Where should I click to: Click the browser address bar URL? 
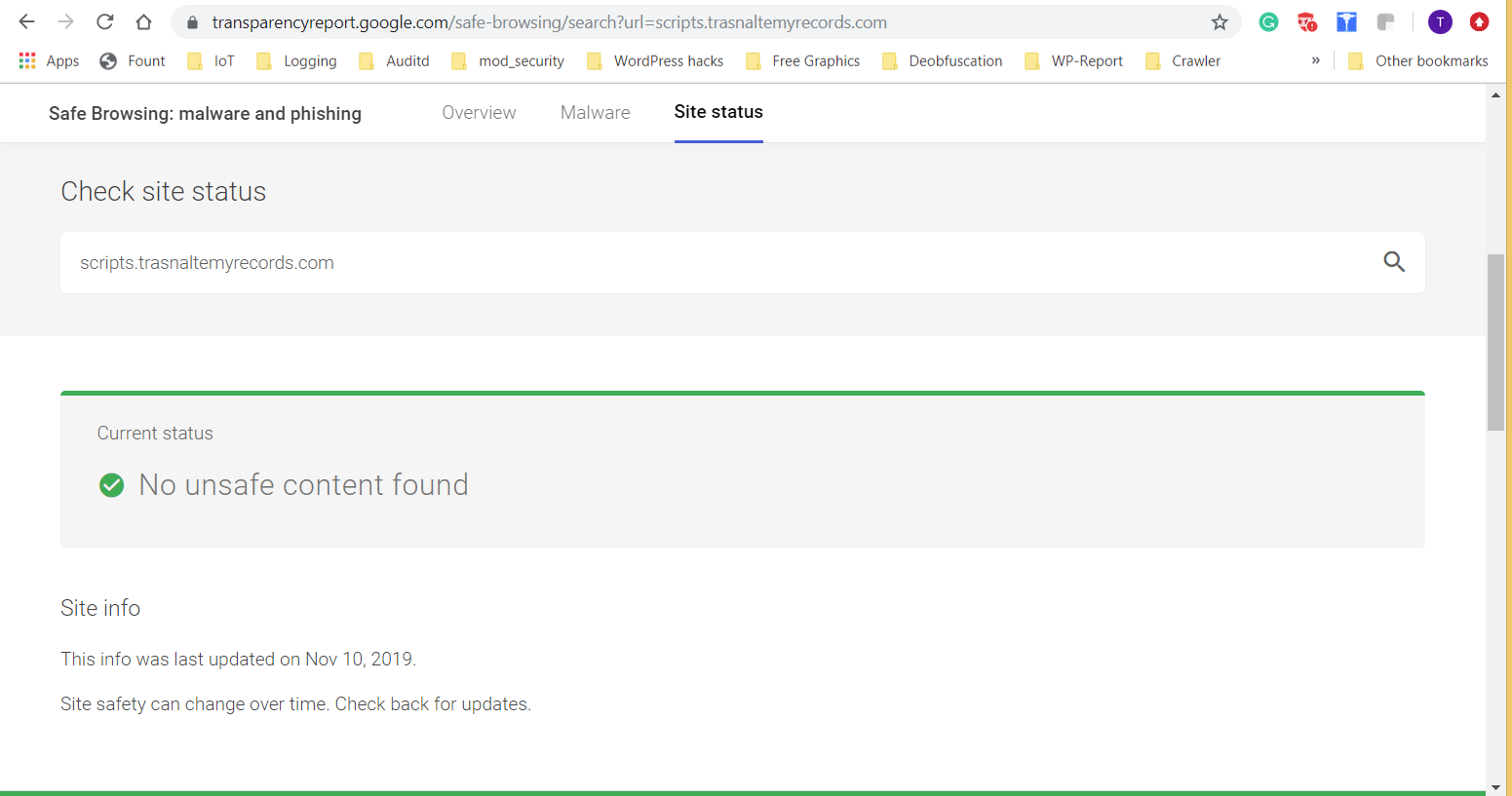click(550, 22)
